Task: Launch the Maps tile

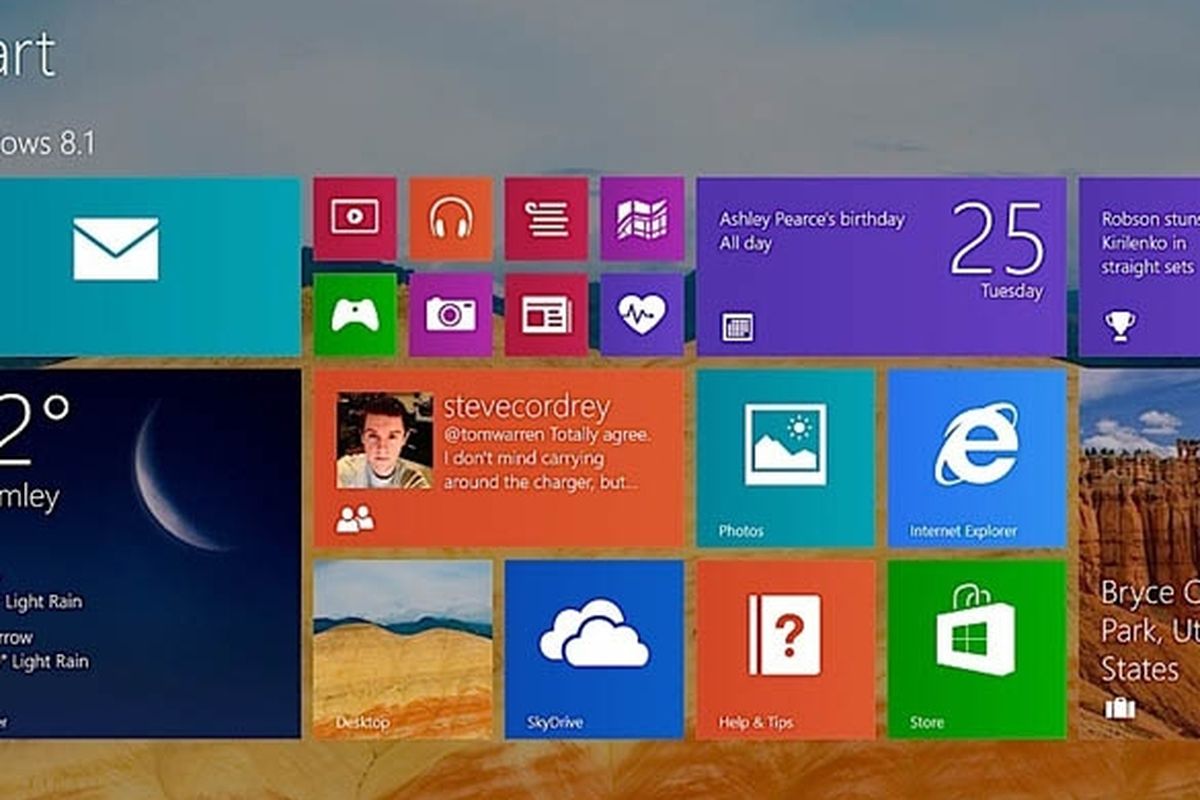Action: (x=642, y=219)
